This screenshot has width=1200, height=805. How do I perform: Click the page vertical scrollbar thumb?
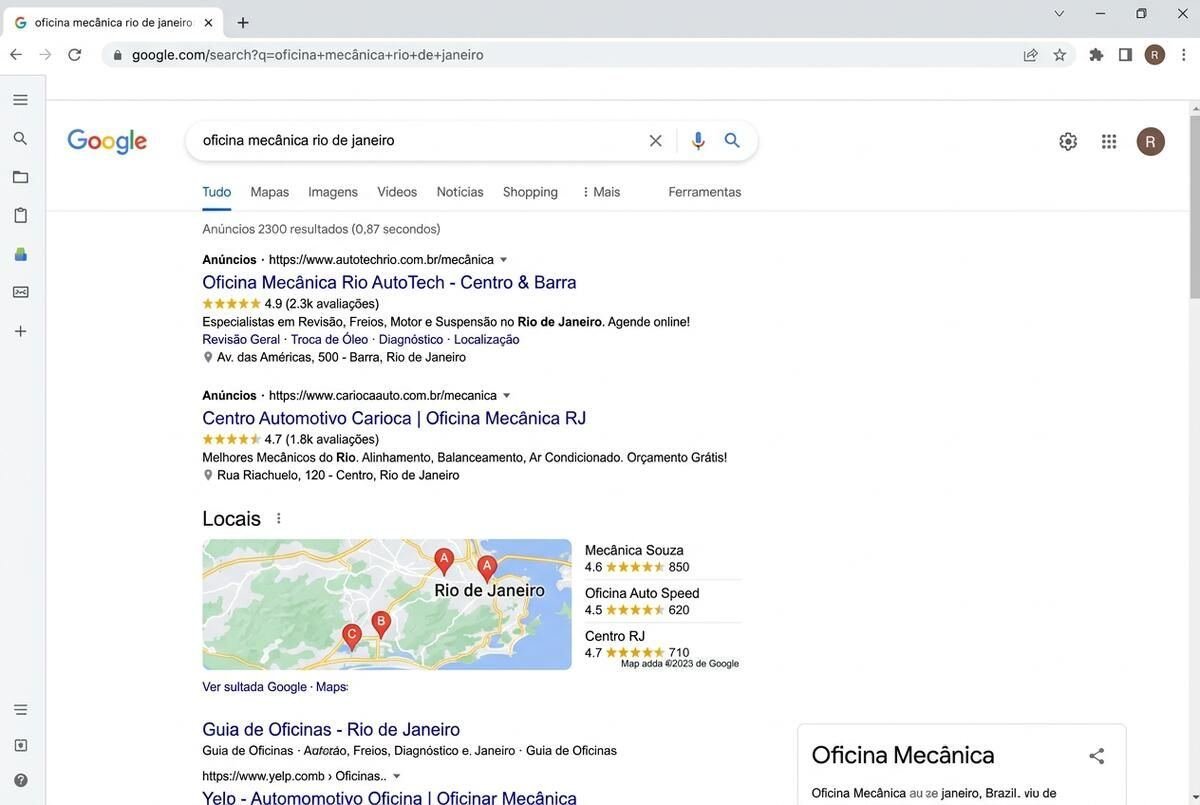[x=1194, y=205]
